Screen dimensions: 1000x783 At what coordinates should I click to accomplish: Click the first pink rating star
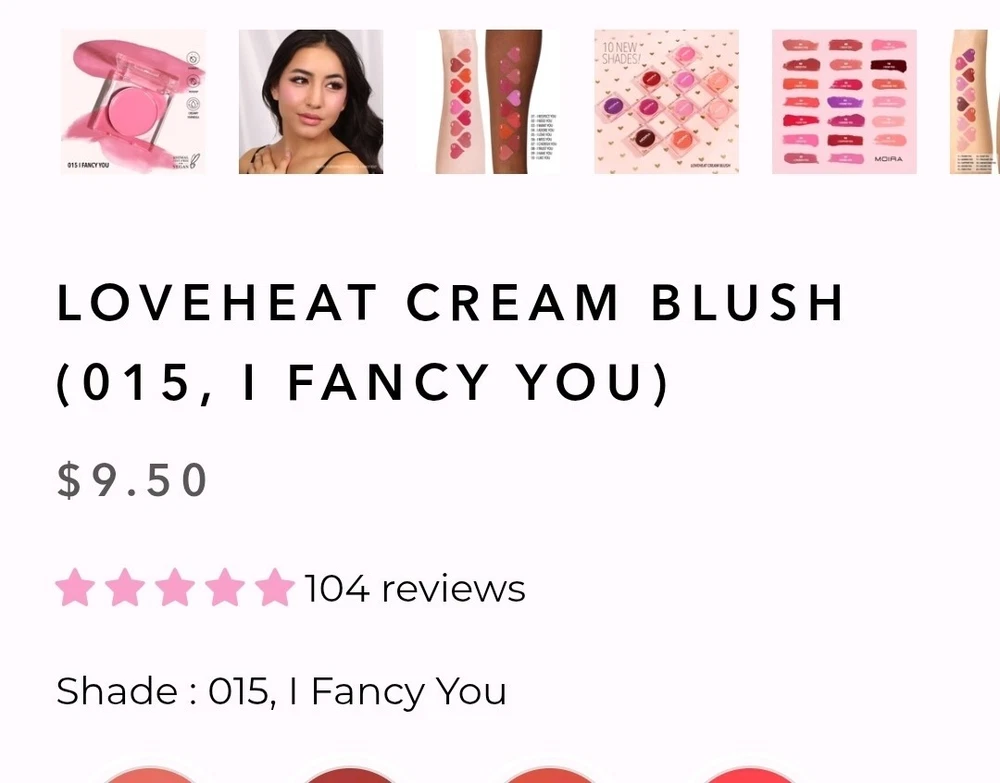click(x=75, y=587)
